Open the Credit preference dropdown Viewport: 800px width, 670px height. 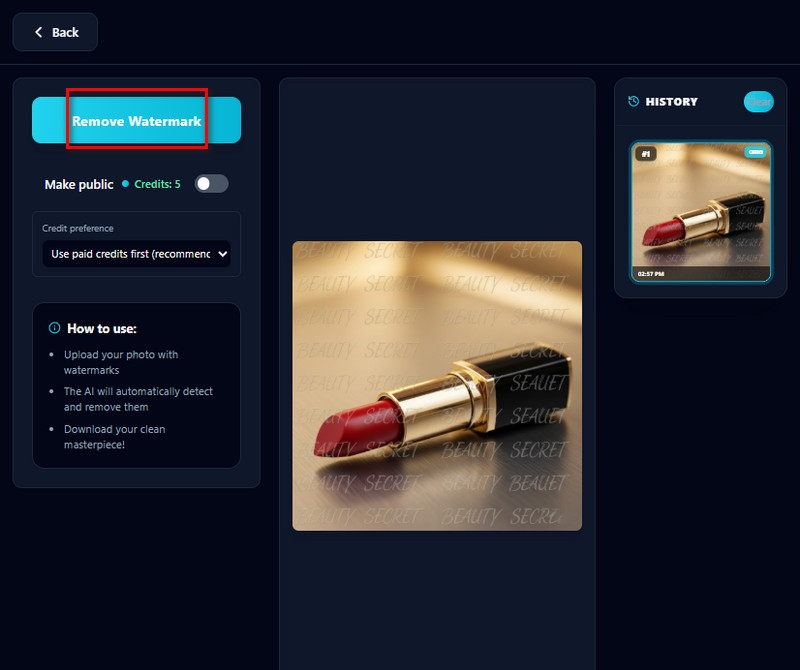click(136, 254)
